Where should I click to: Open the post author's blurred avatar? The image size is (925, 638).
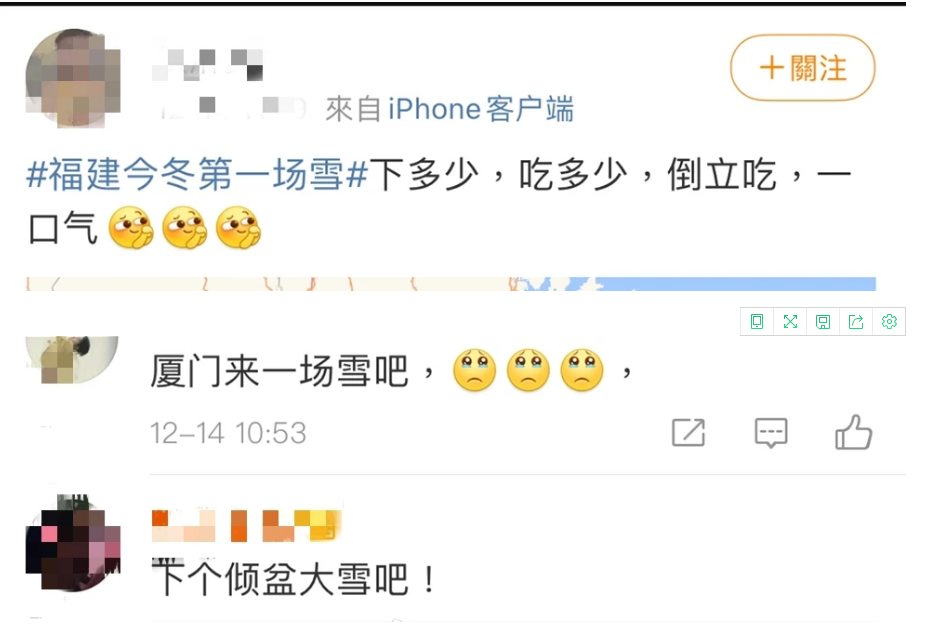pyautogui.click(x=73, y=78)
